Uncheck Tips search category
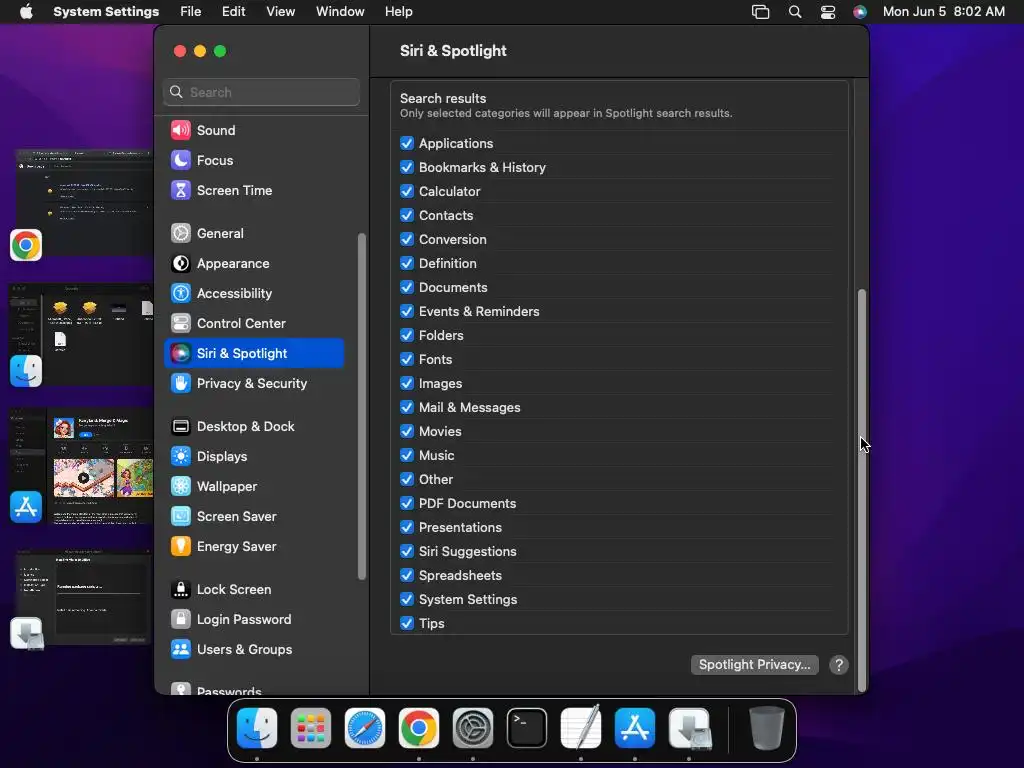 [407, 623]
